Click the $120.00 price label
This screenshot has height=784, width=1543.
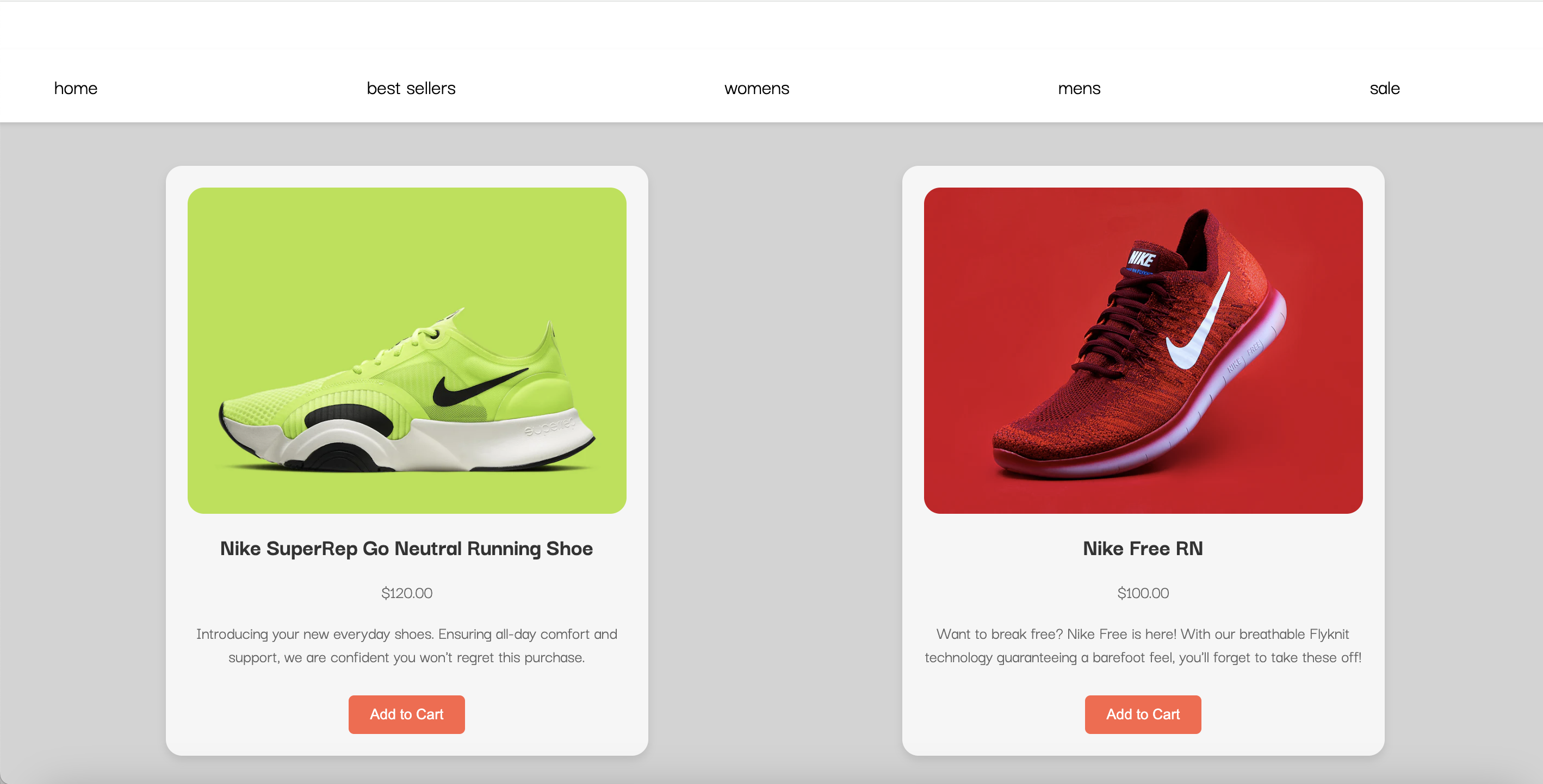click(x=407, y=593)
